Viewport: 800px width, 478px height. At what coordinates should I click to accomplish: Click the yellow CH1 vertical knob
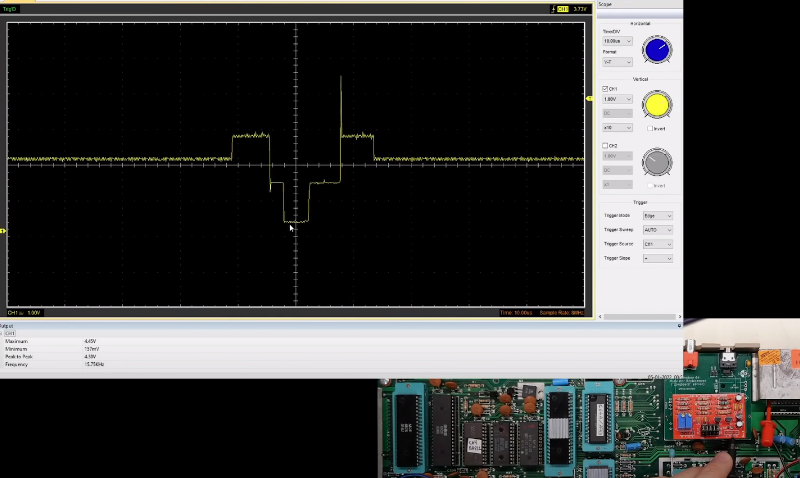[657, 104]
